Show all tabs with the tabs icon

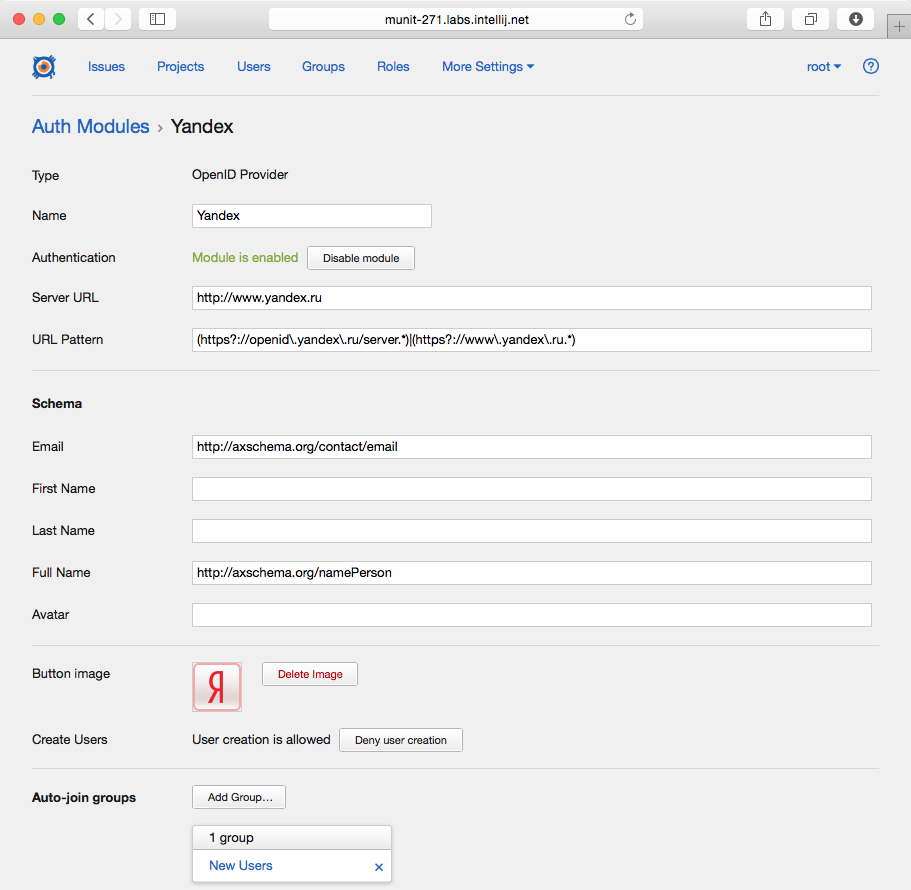pos(810,19)
